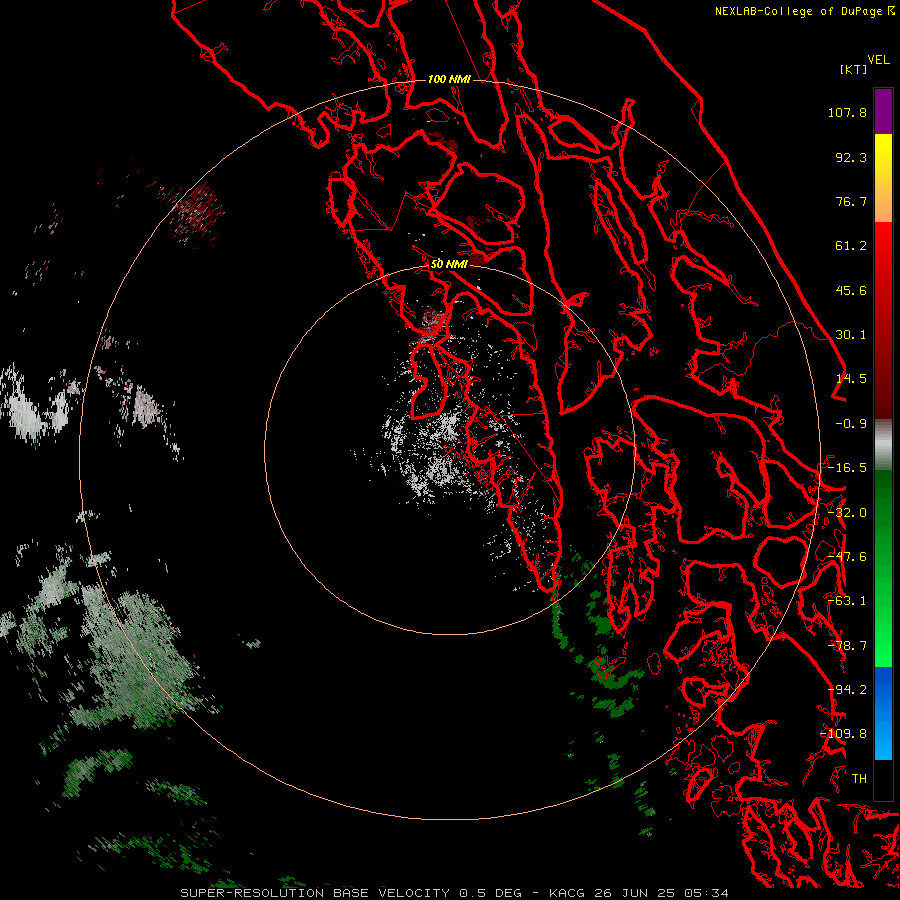Click the NEXLAB-College of DuPage credit text
Image resolution: width=900 pixels, height=900 pixels.
pos(798,11)
